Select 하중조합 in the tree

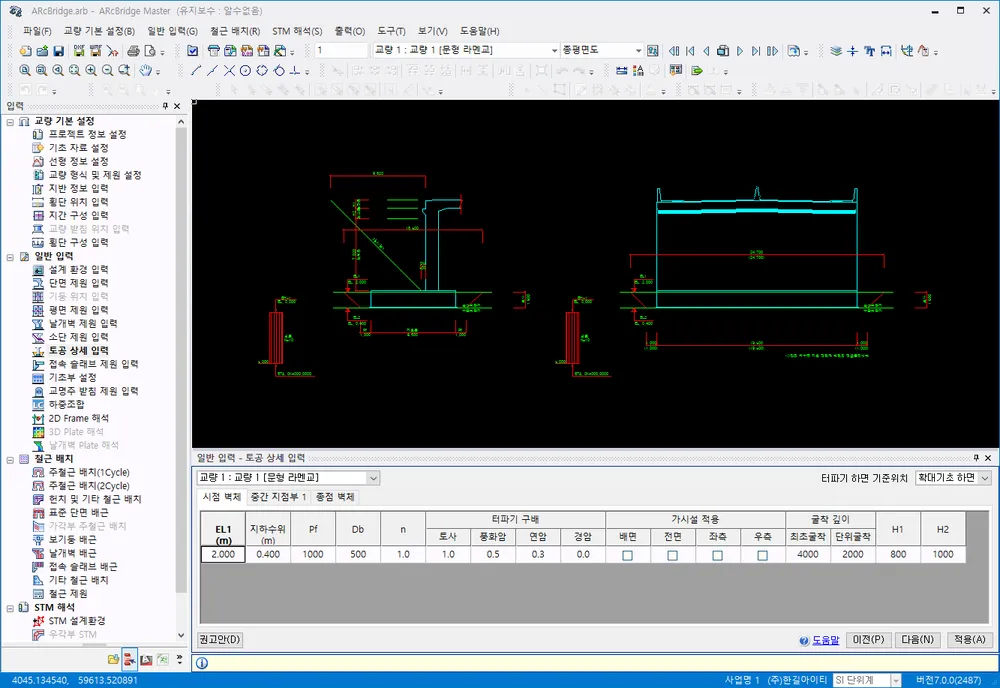click(x=66, y=404)
